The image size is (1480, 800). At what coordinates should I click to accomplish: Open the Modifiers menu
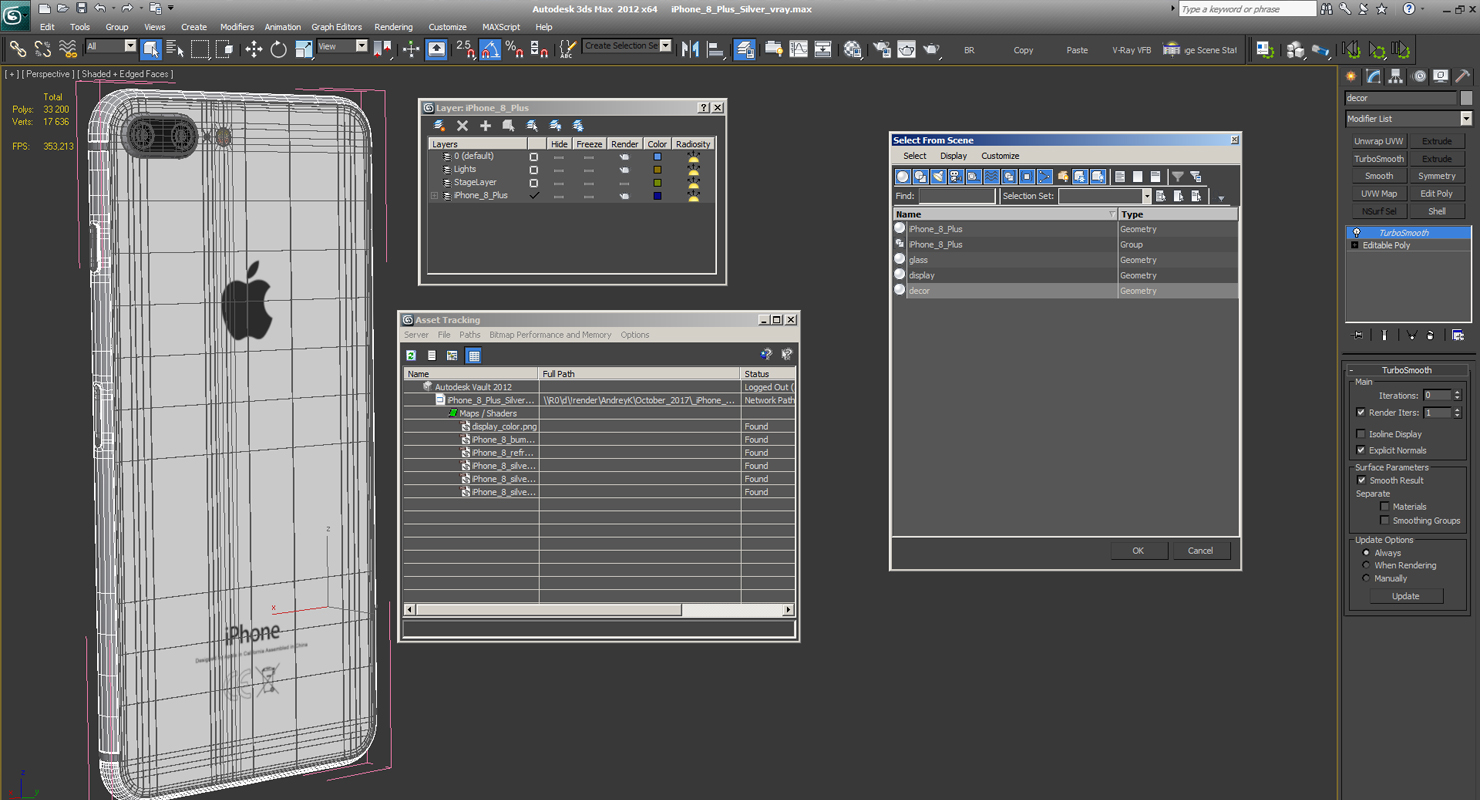point(237,27)
